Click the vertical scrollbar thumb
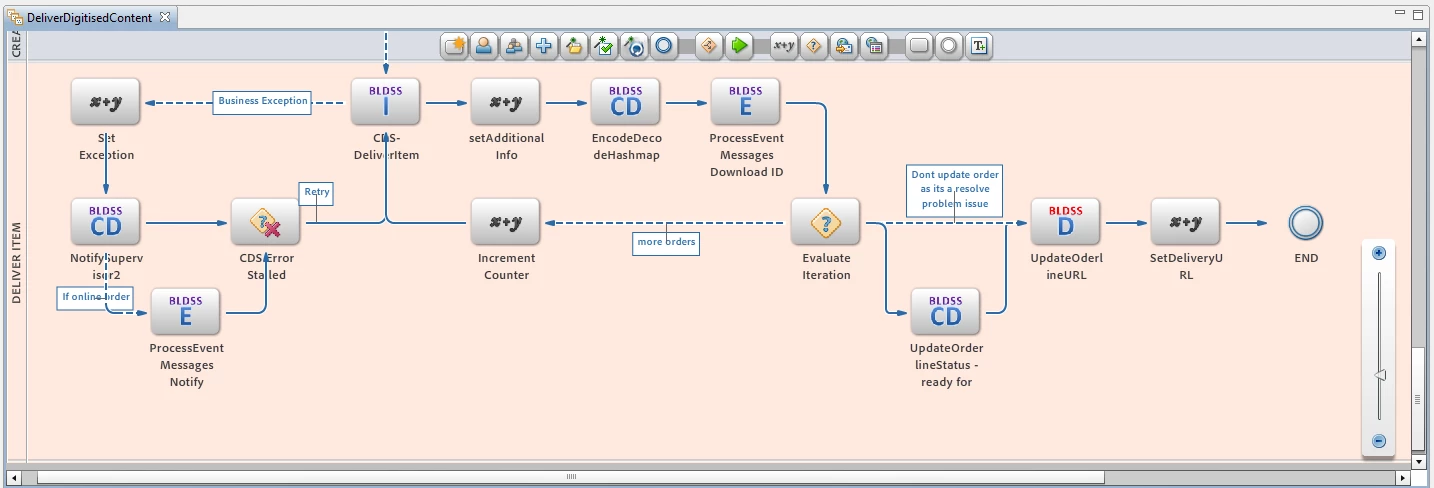1434x488 pixels. tap(1418, 399)
